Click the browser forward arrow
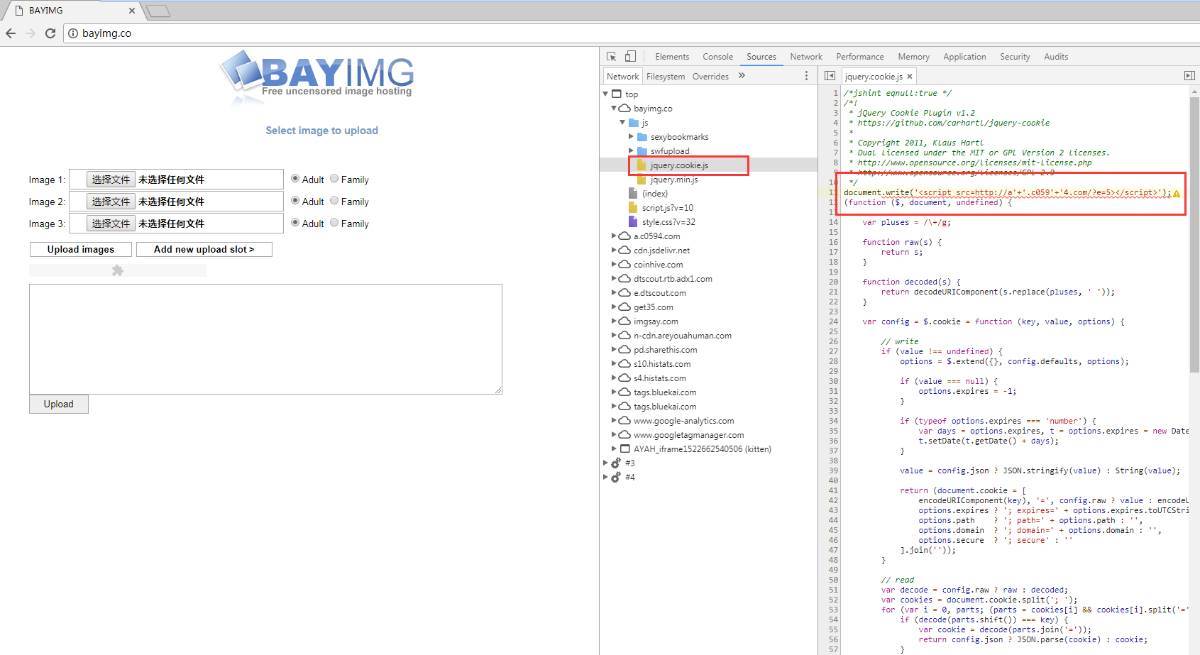 (30, 33)
